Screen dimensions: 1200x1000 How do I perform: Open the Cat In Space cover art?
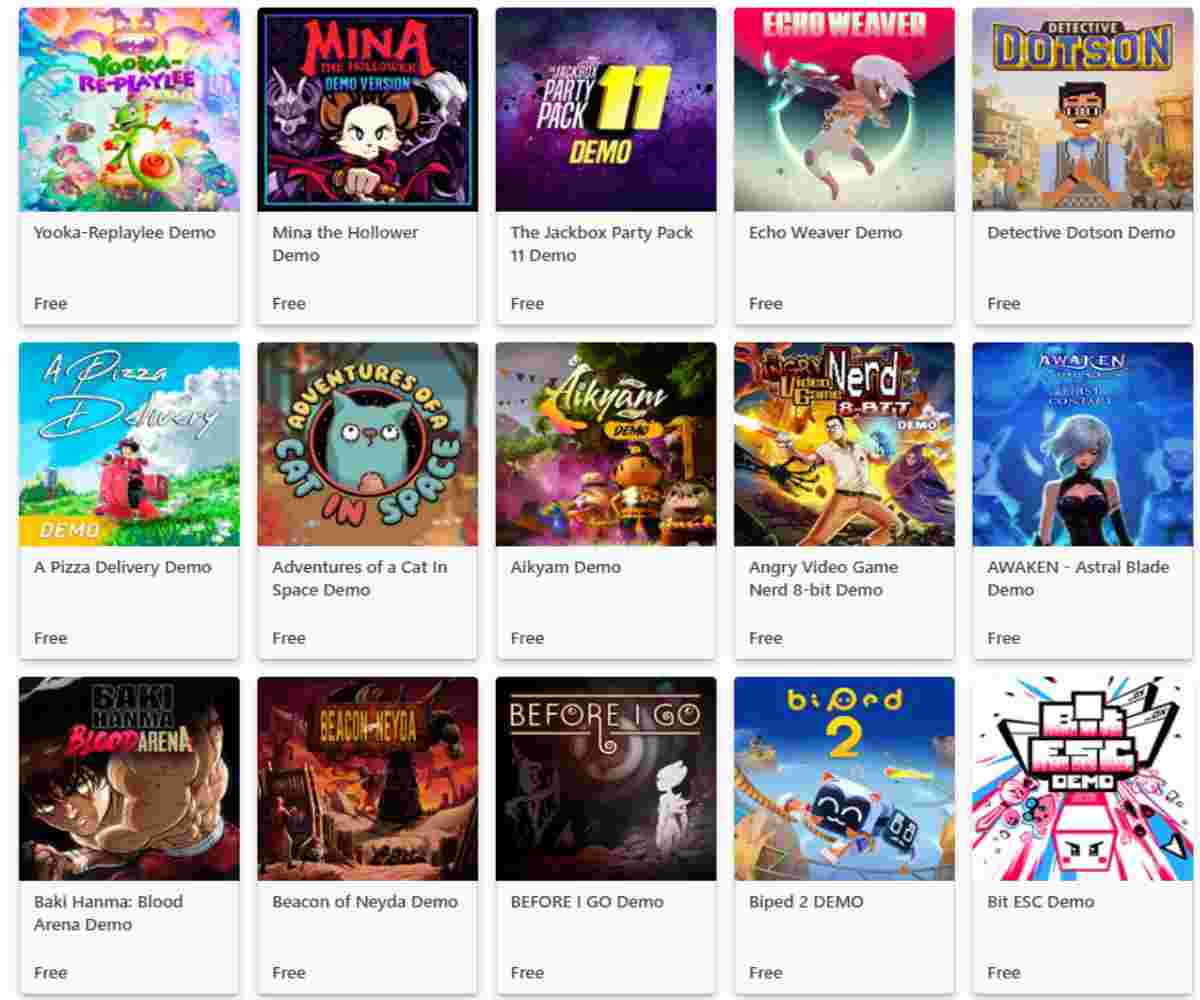pos(367,444)
